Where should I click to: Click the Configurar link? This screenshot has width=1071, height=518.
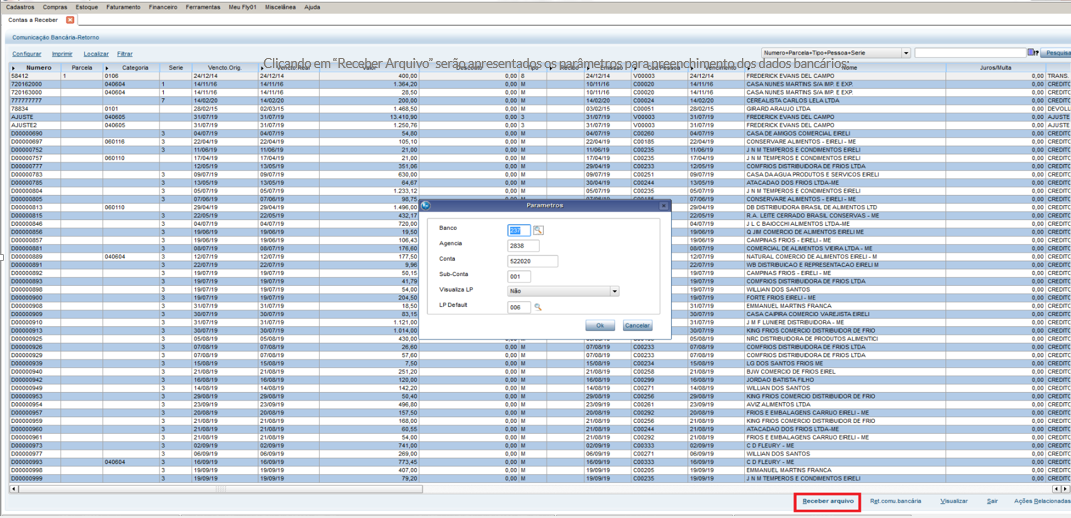point(27,53)
